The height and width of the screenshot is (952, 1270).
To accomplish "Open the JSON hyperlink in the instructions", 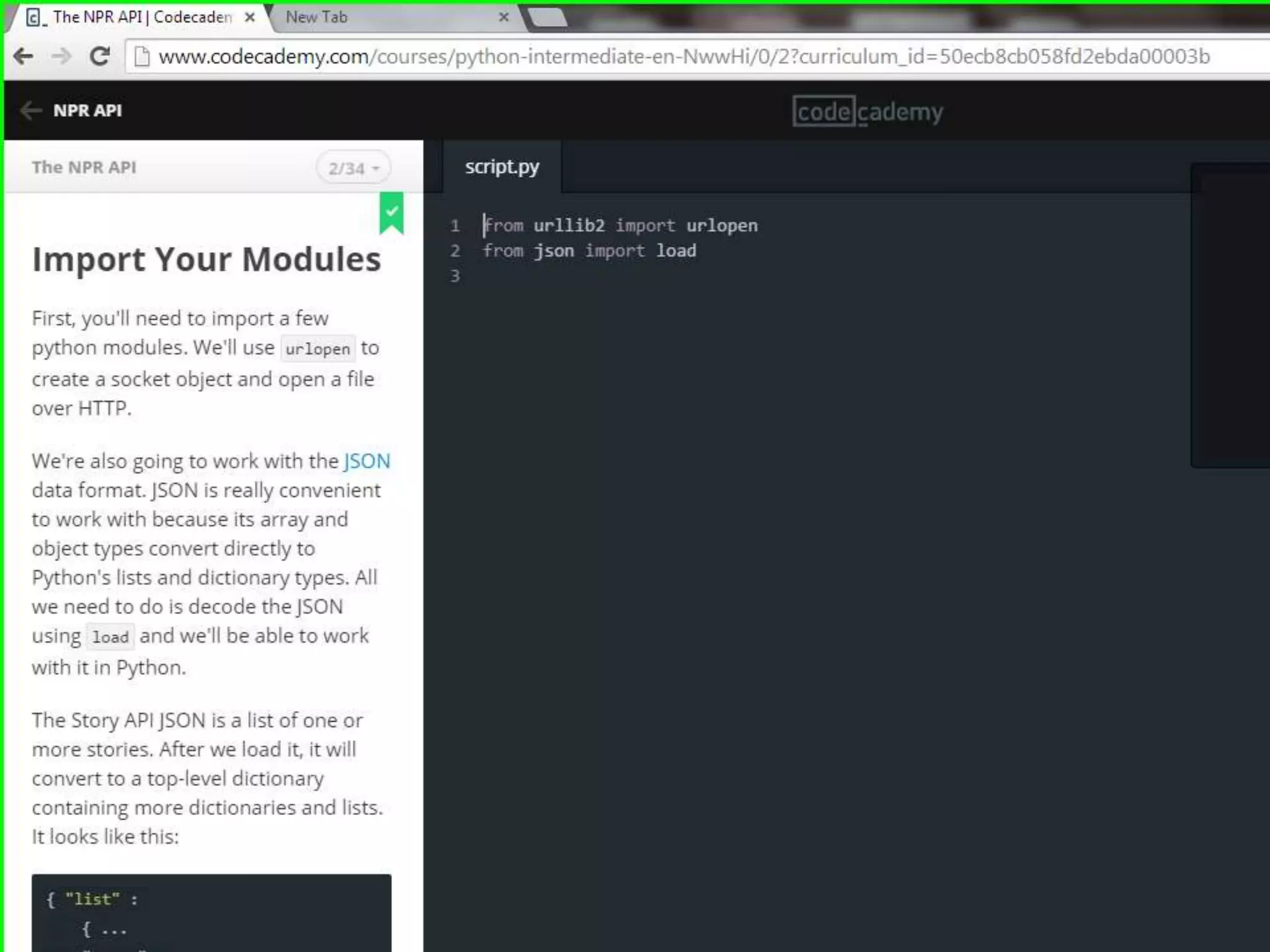I will point(367,461).
